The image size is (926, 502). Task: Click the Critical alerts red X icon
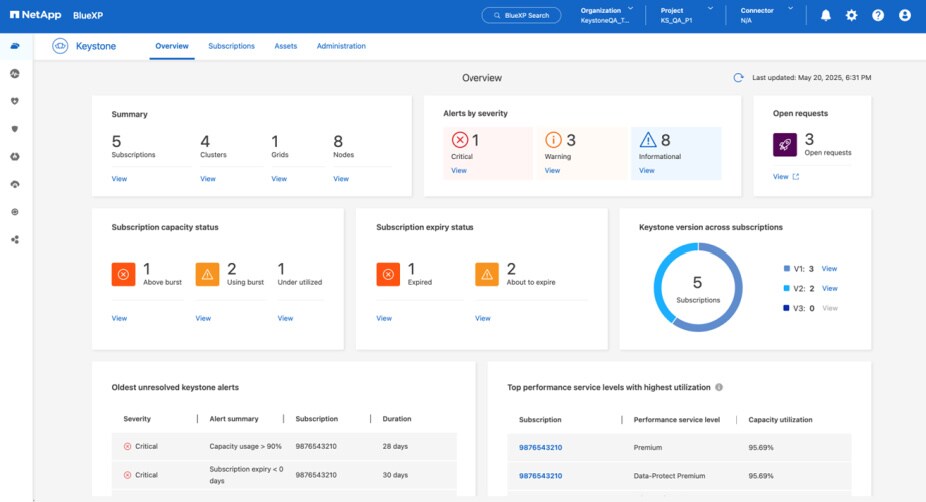click(x=459, y=141)
